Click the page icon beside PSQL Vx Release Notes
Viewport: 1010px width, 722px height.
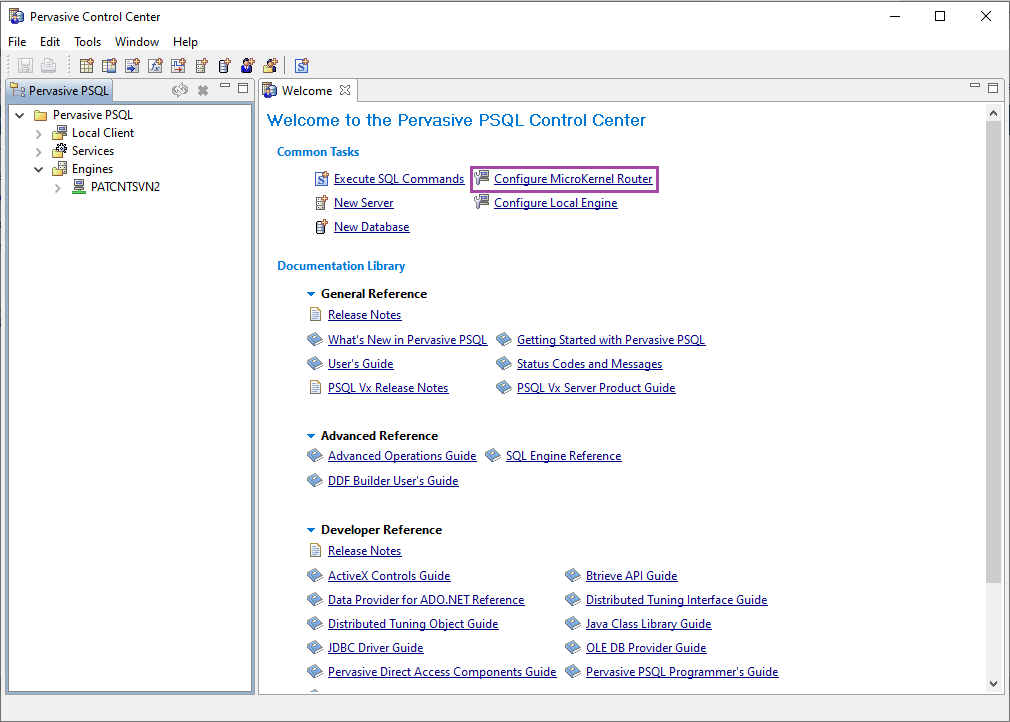(x=315, y=387)
